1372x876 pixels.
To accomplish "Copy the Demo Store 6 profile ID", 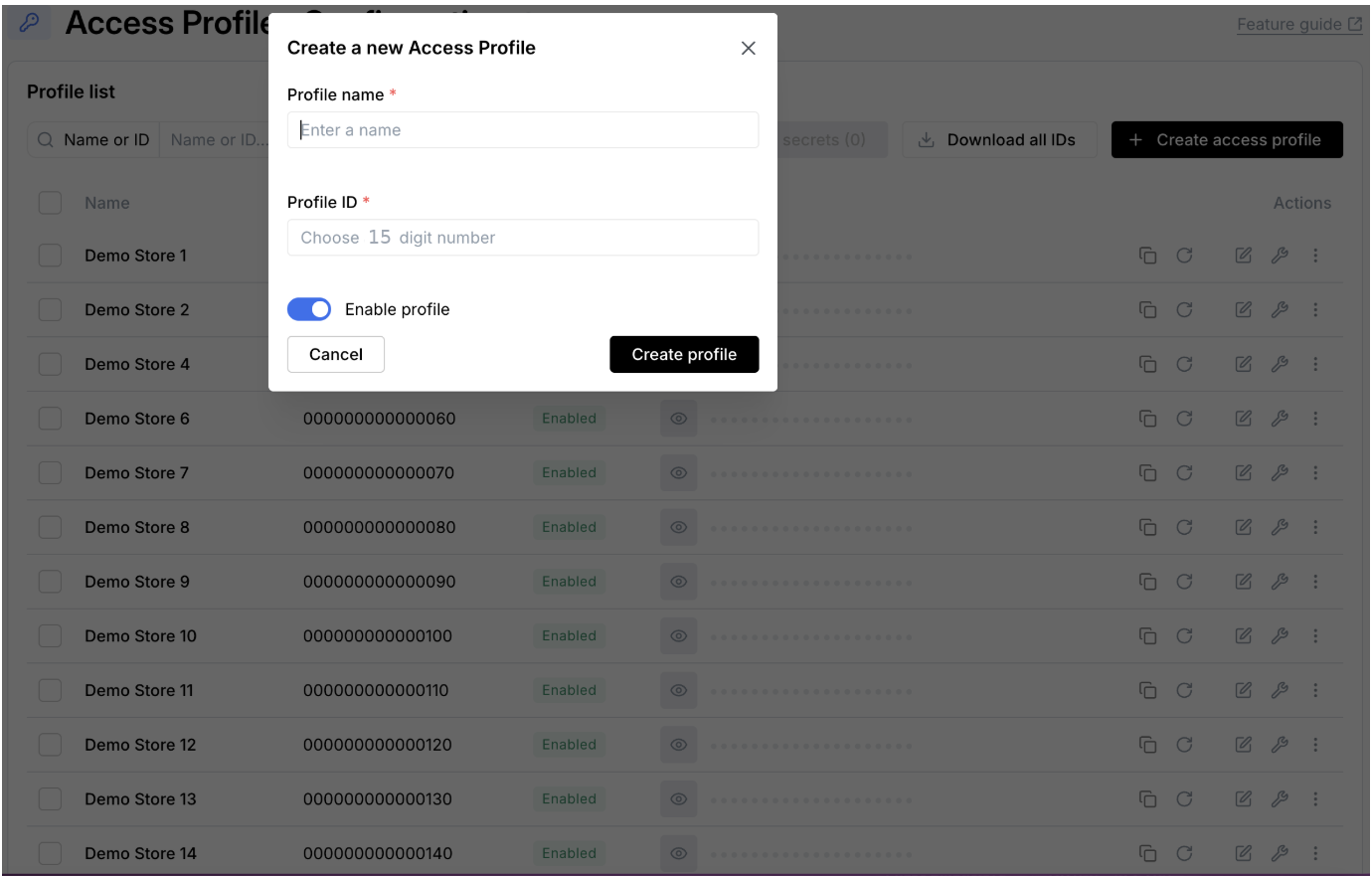I will pos(1147,419).
